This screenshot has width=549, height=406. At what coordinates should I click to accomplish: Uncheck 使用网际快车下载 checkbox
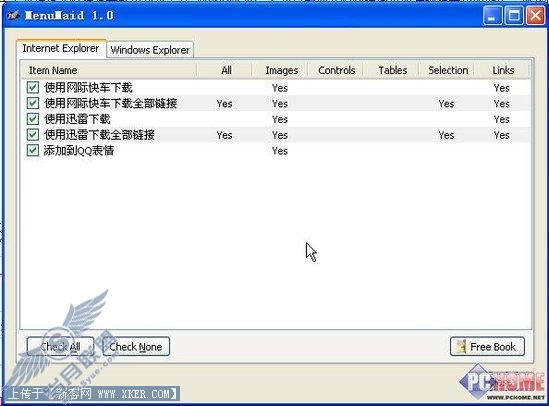(33, 87)
